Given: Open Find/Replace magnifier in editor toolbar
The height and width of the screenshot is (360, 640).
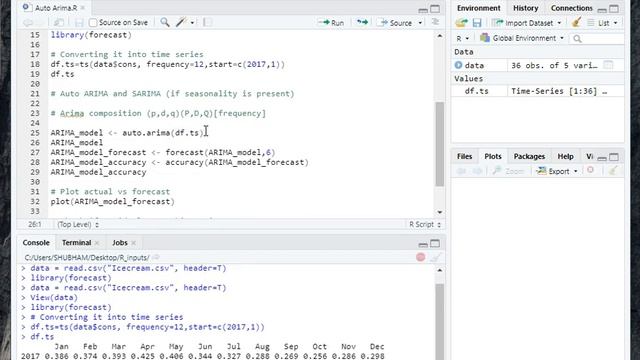Looking at the screenshot, I should coord(164,22).
